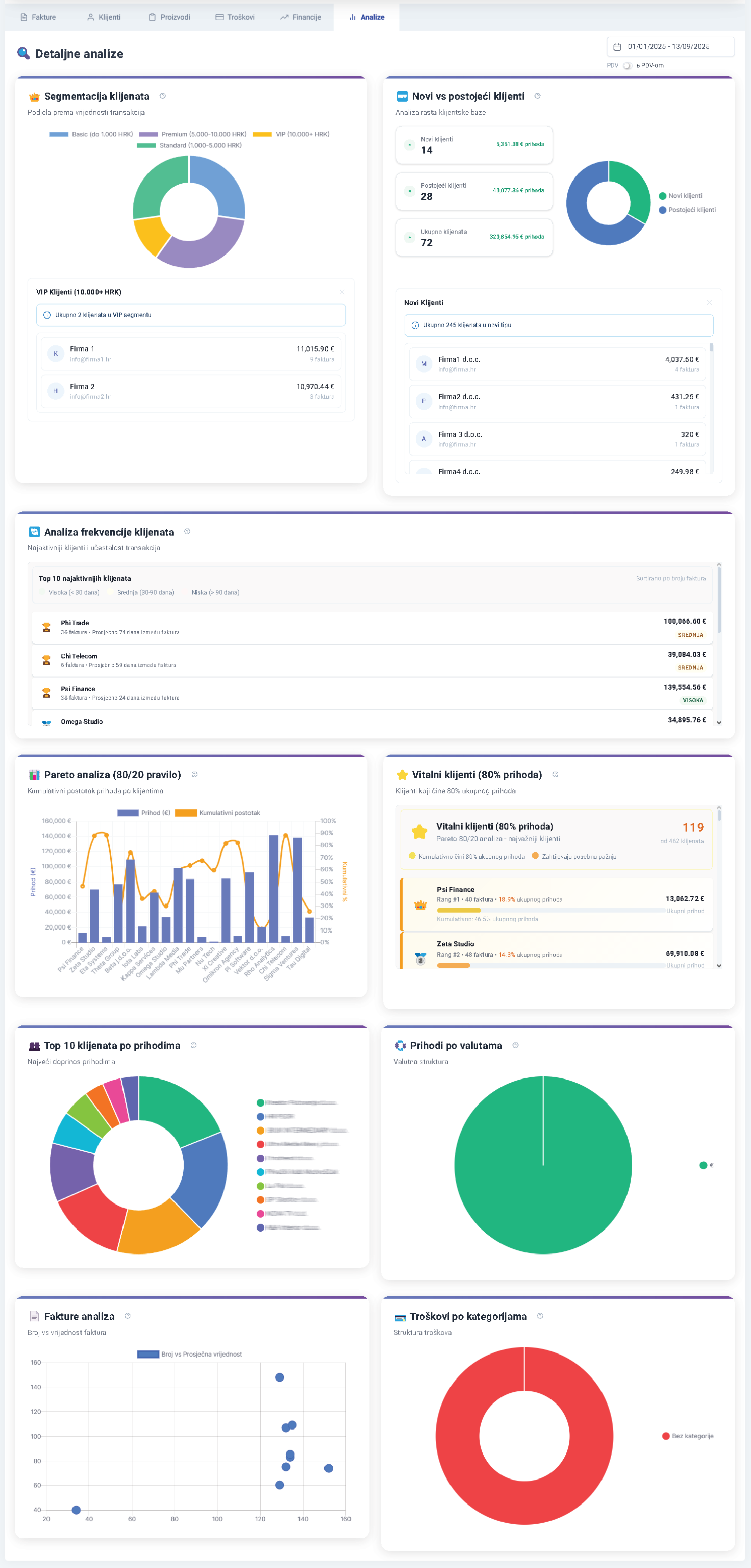This screenshot has height=1568, width=751.
Task: Select the Financije tab
Action: pos(301,17)
